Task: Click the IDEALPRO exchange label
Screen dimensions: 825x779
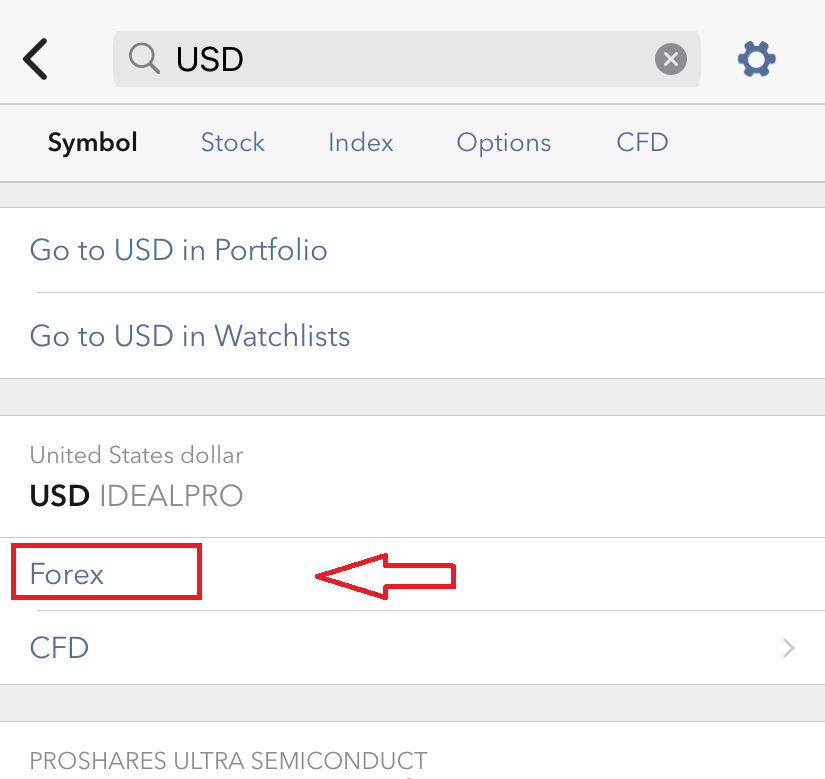Action: point(171,495)
